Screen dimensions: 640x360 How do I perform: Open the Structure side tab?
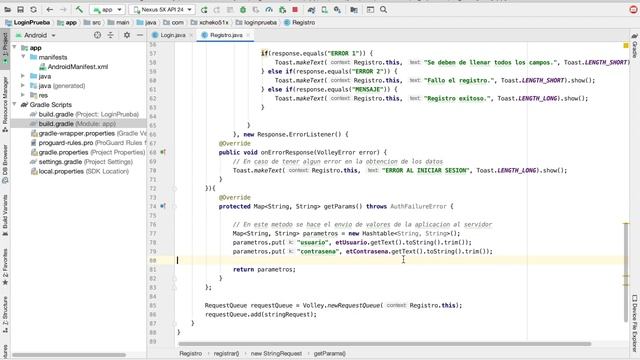click(5, 314)
